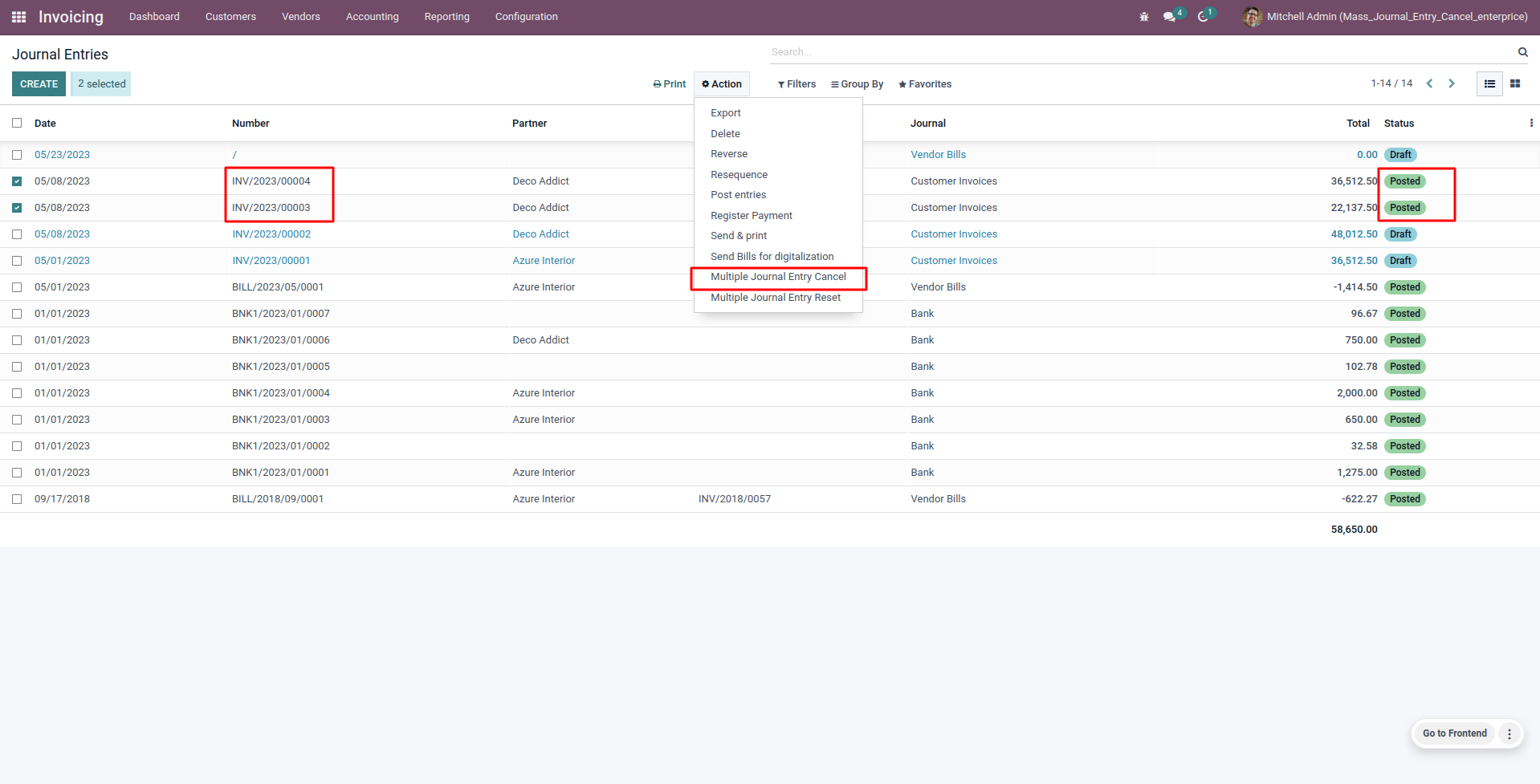Click the Invoicing app title

click(71, 17)
